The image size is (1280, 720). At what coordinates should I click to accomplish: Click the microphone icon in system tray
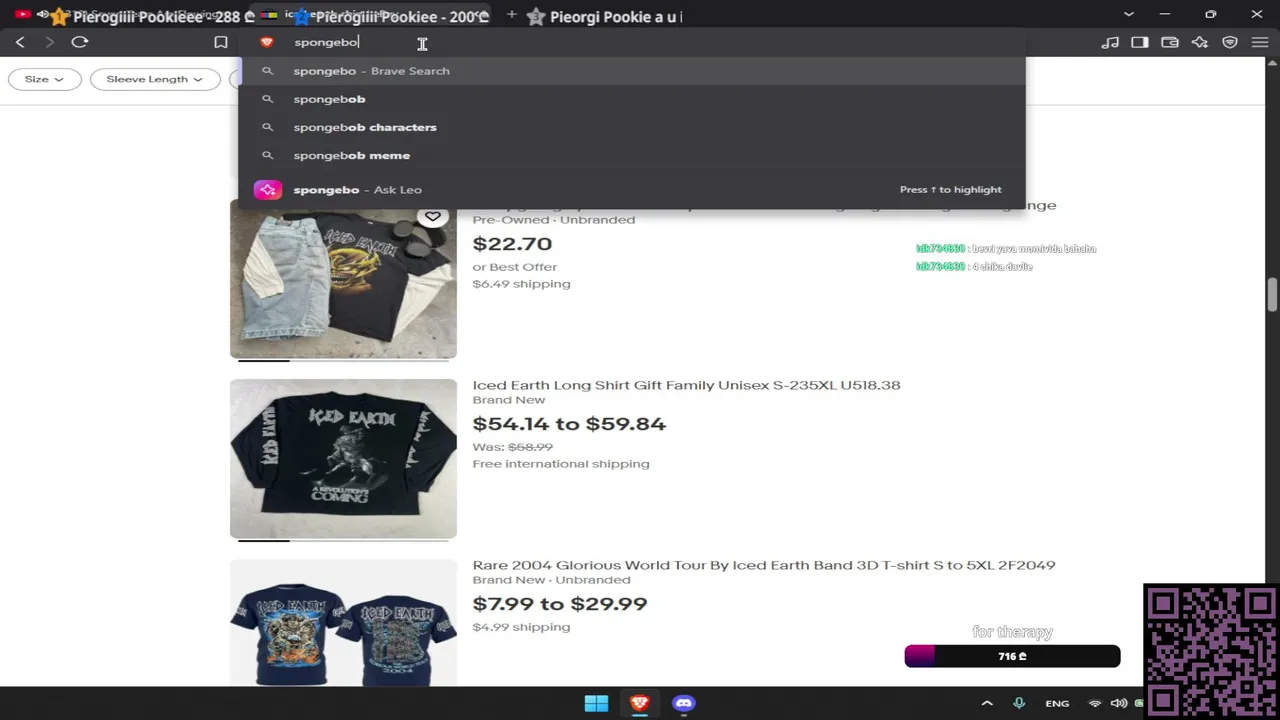click(x=1019, y=703)
